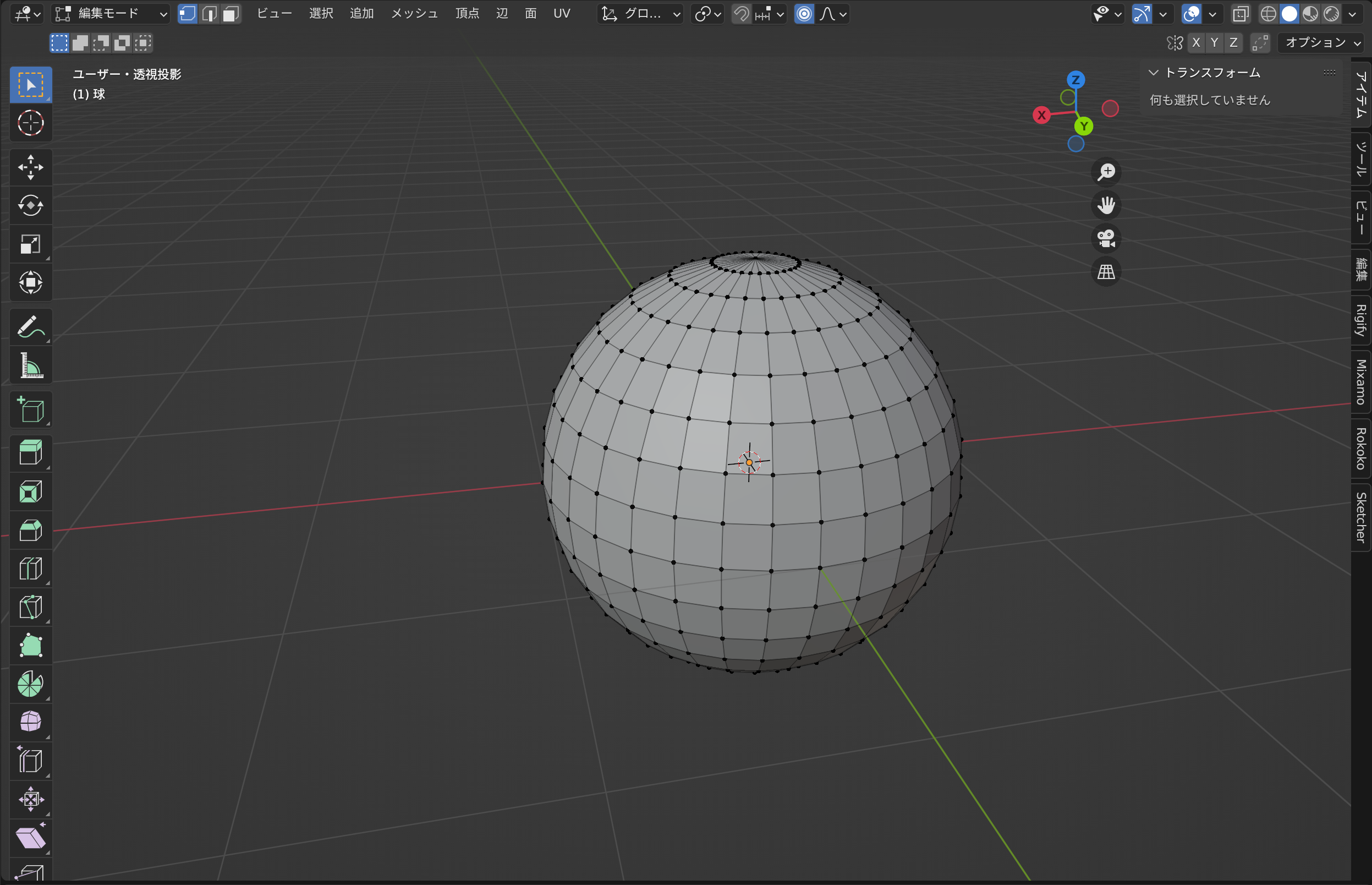
Task: Select the Add Cube tool
Action: pos(31,409)
